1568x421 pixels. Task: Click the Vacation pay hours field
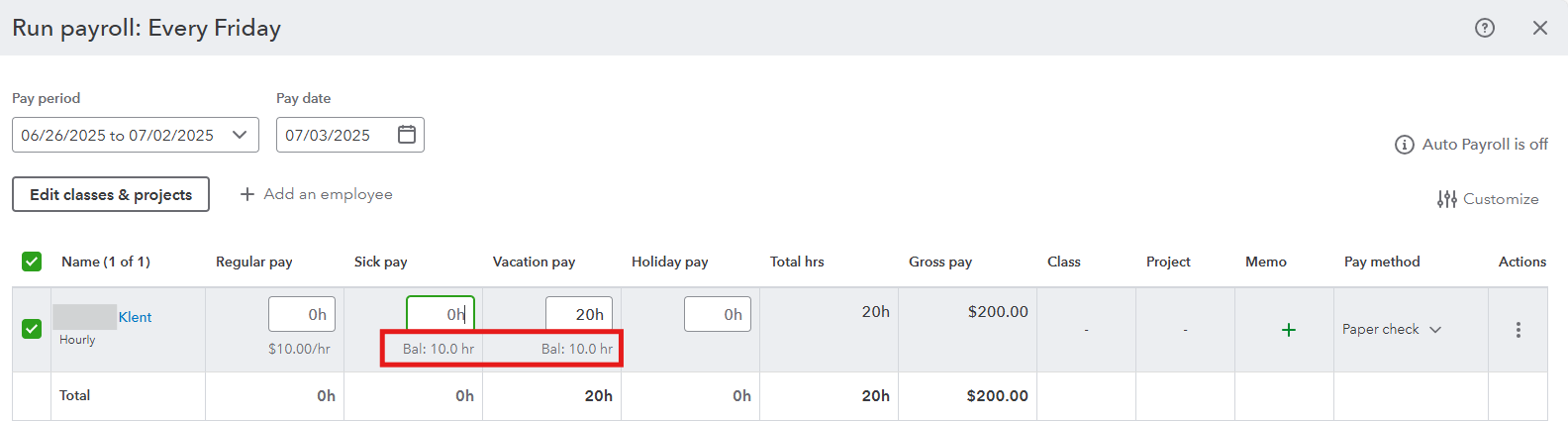(579, 314)
